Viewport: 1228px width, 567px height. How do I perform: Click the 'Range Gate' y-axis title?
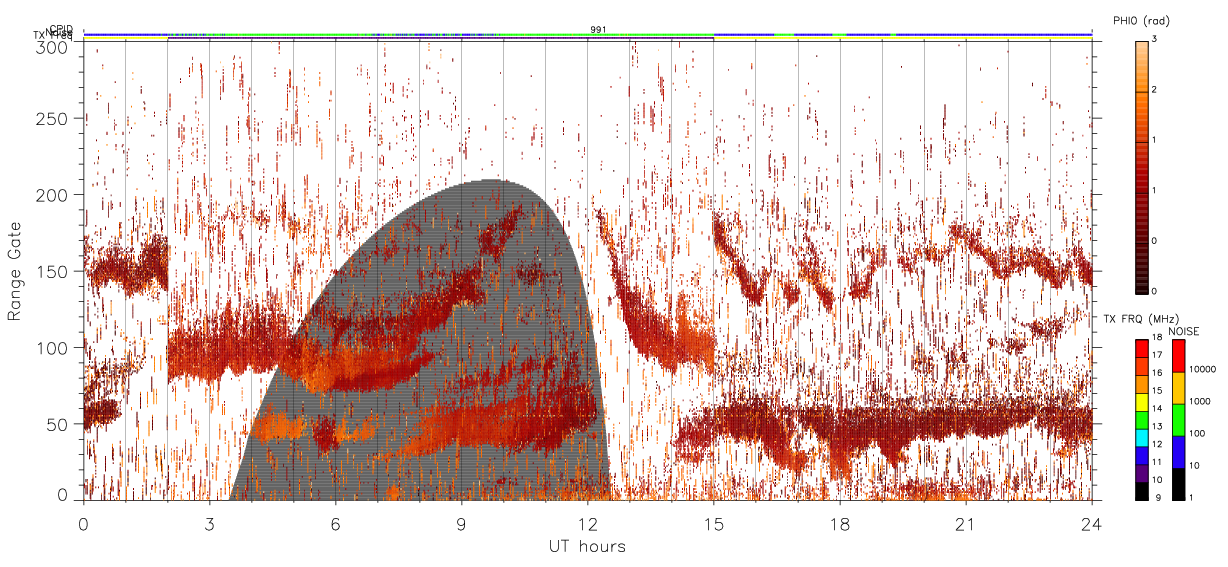[x=15, y=269]
